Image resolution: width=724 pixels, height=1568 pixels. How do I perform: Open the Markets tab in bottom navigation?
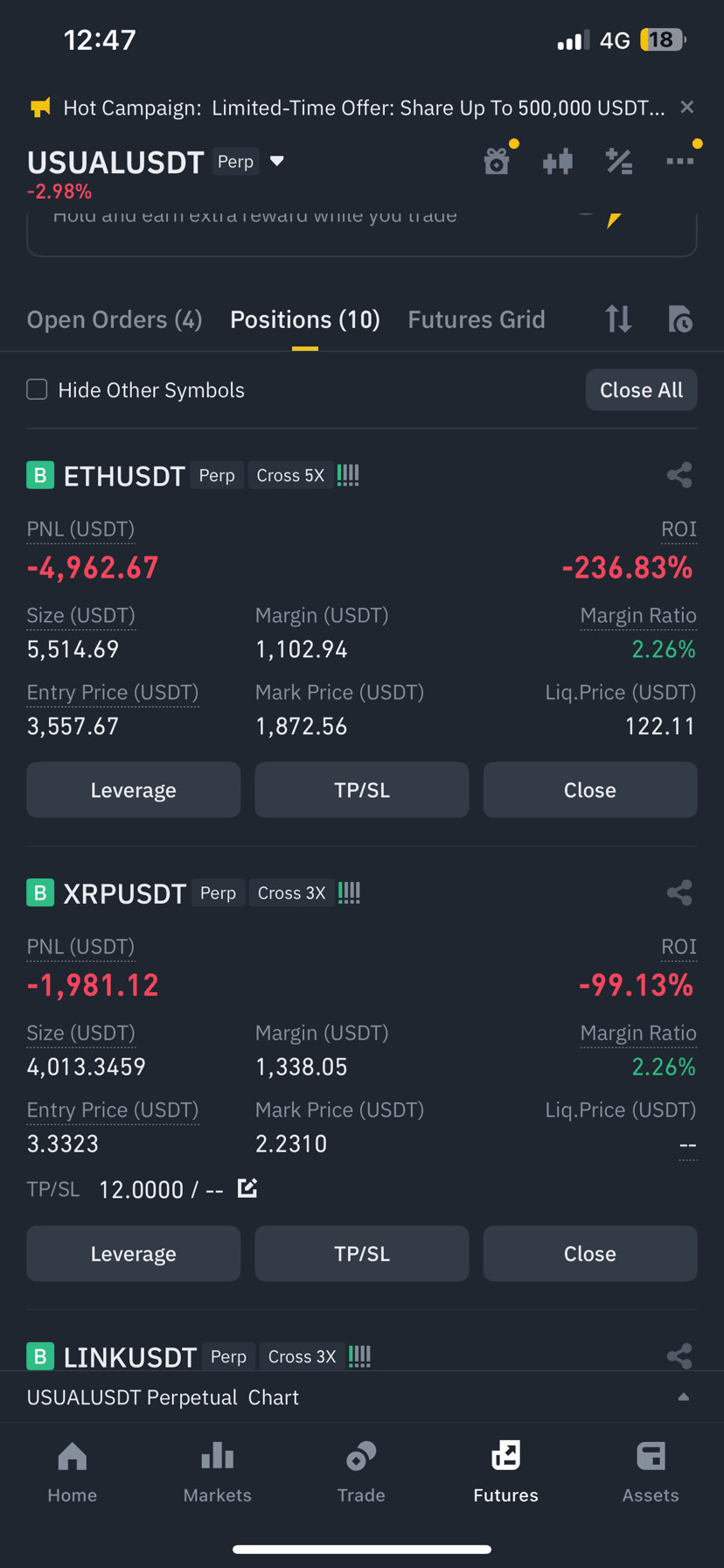click(218, 1473)
